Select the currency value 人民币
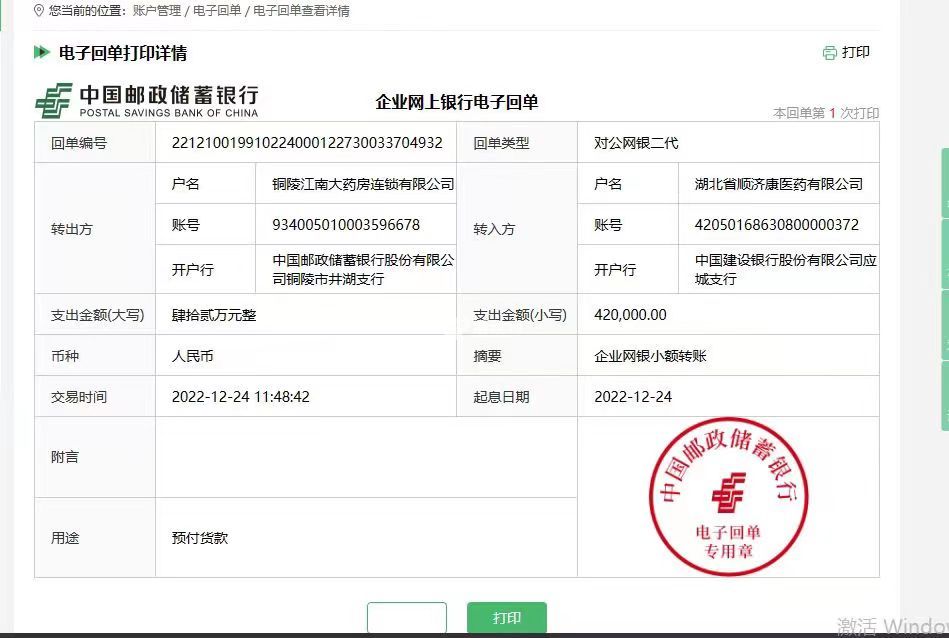The image size is (949, 638). (193, 356)
